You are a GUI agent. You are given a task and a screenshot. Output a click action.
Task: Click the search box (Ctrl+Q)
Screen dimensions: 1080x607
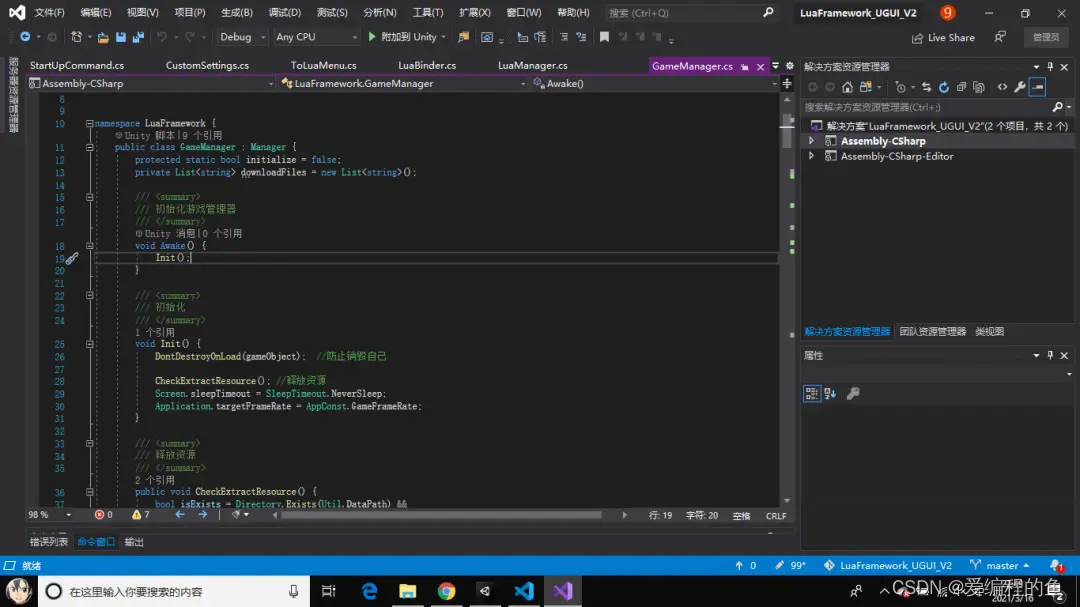(690, 12)
